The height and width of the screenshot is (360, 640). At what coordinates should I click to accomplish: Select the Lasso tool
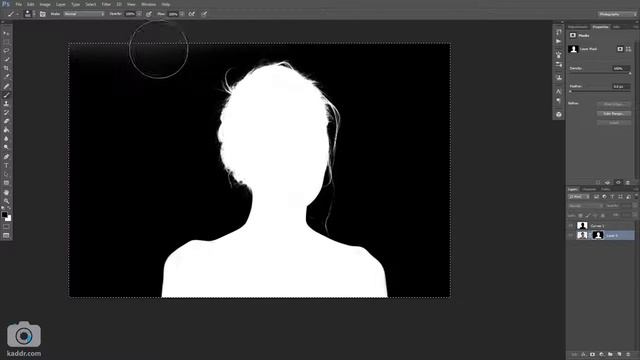coord(6,51)
